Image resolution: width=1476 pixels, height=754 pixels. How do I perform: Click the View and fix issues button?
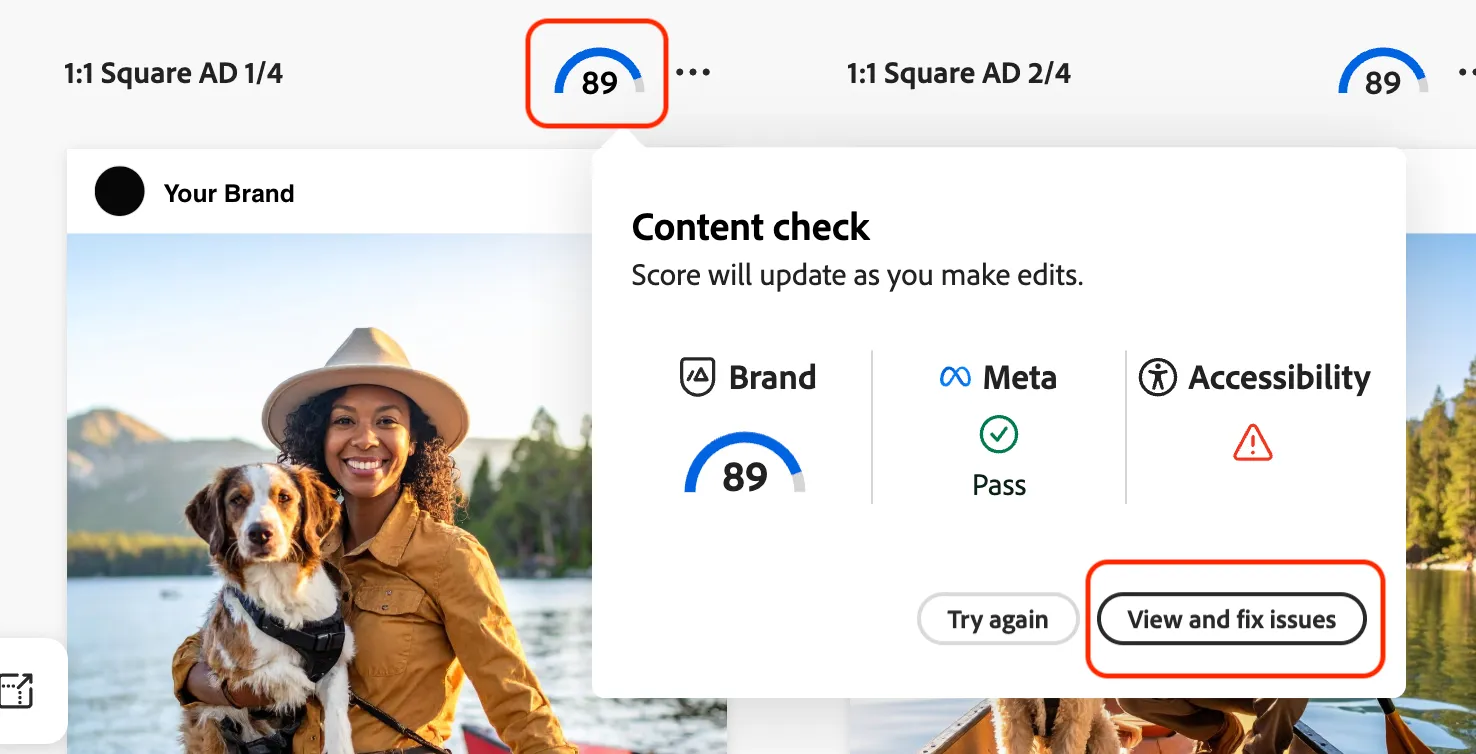(x=1231, y=620)
